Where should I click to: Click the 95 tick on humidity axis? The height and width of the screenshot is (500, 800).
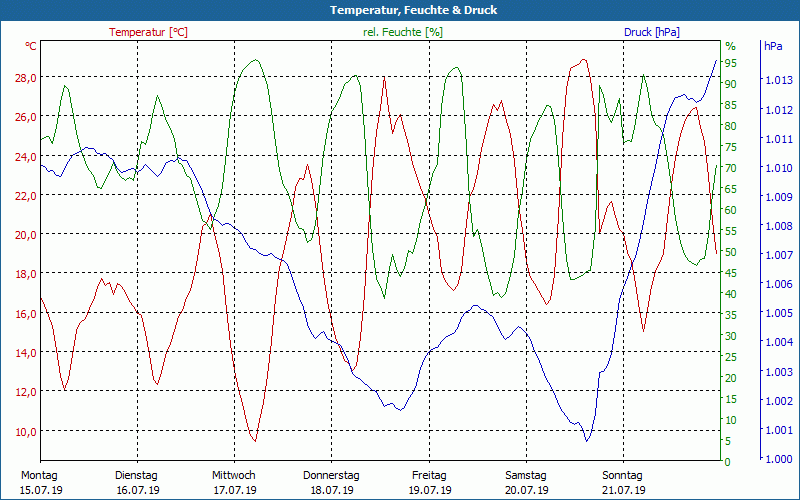pos(731,62)
